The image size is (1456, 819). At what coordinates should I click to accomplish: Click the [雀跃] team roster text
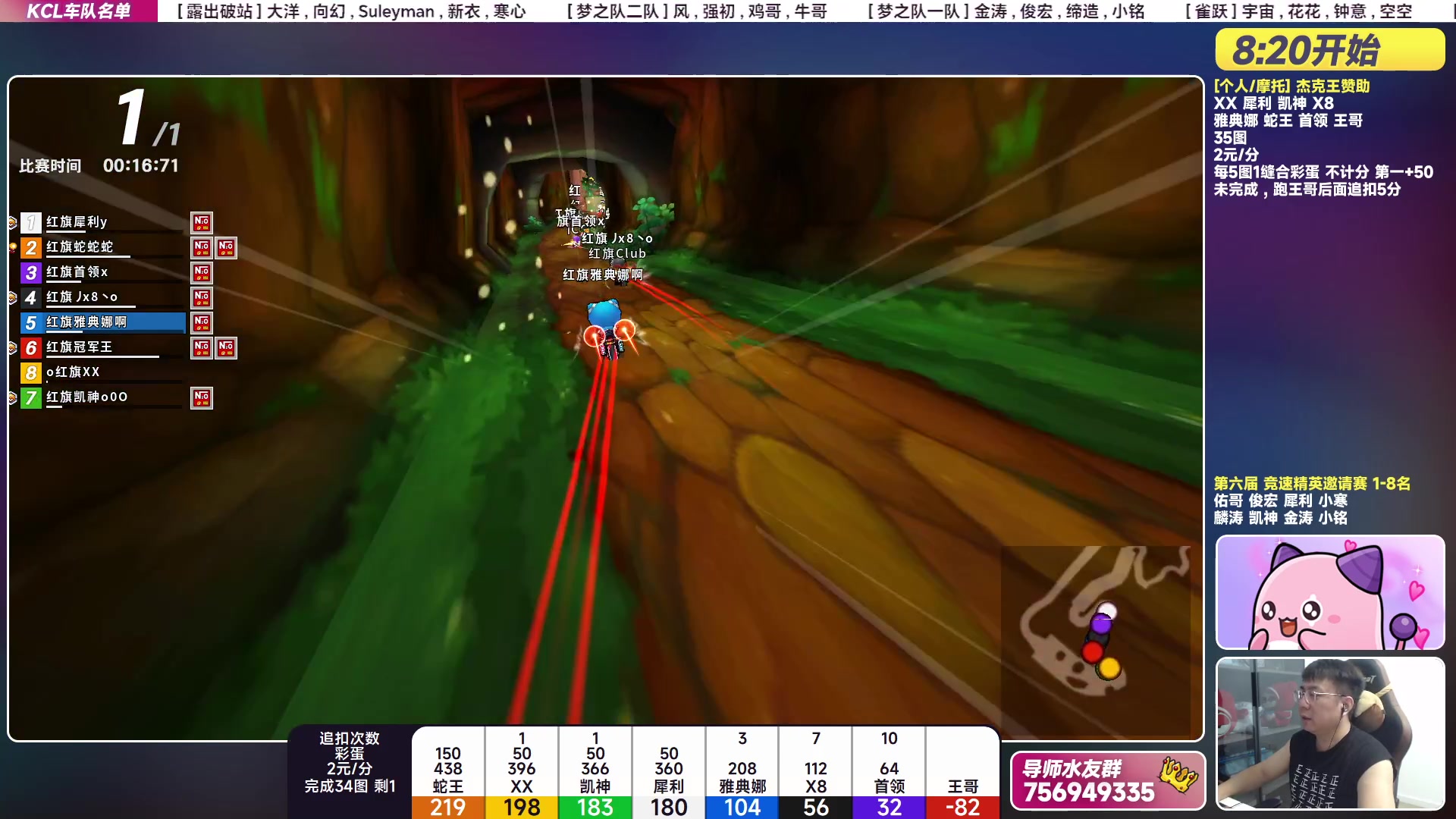click(x=1299, y=11)
